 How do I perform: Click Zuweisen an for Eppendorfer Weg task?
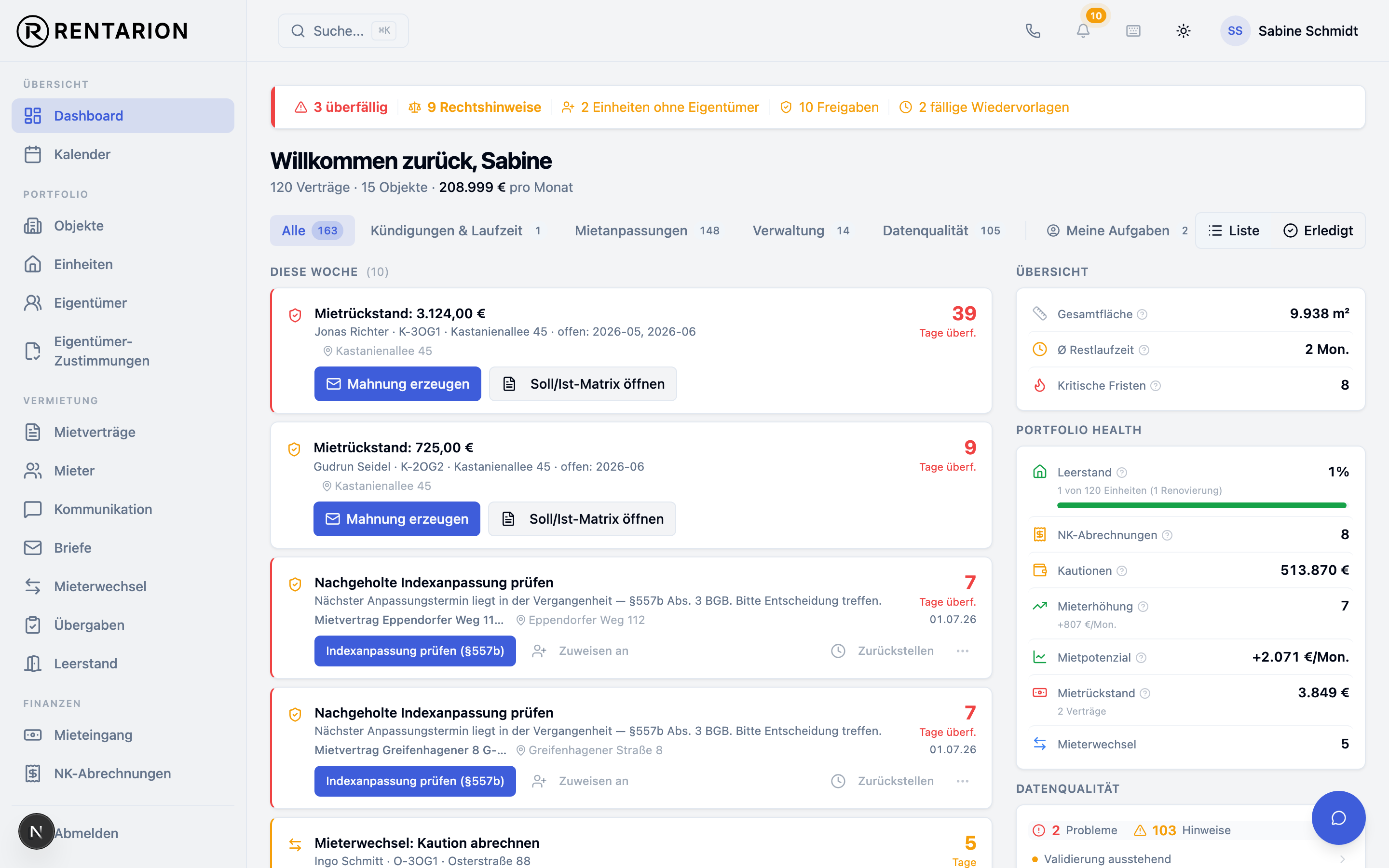(580, 651)
